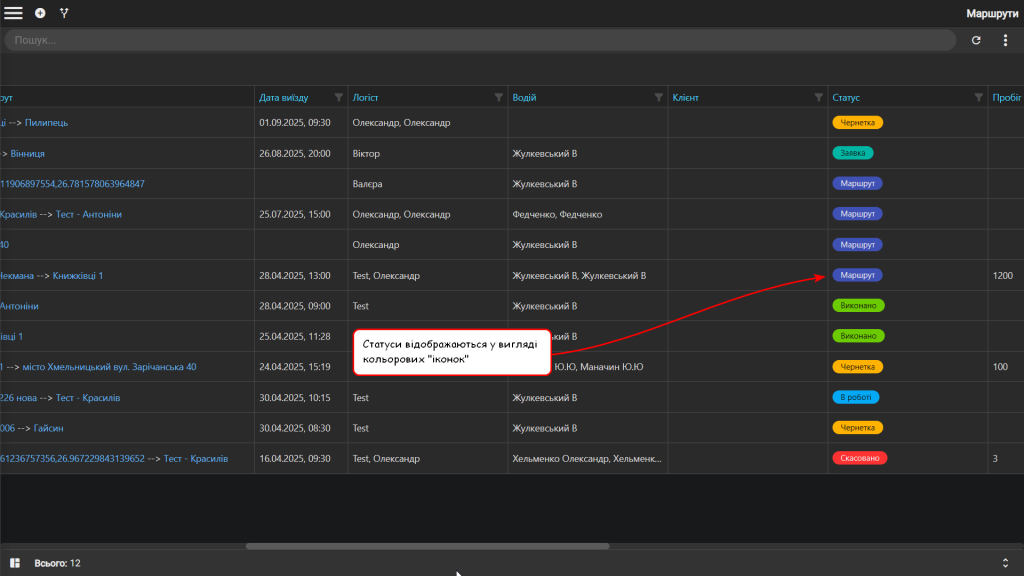Sort by Клієнт column header
Screen dimensions: 1024x576
685,97
